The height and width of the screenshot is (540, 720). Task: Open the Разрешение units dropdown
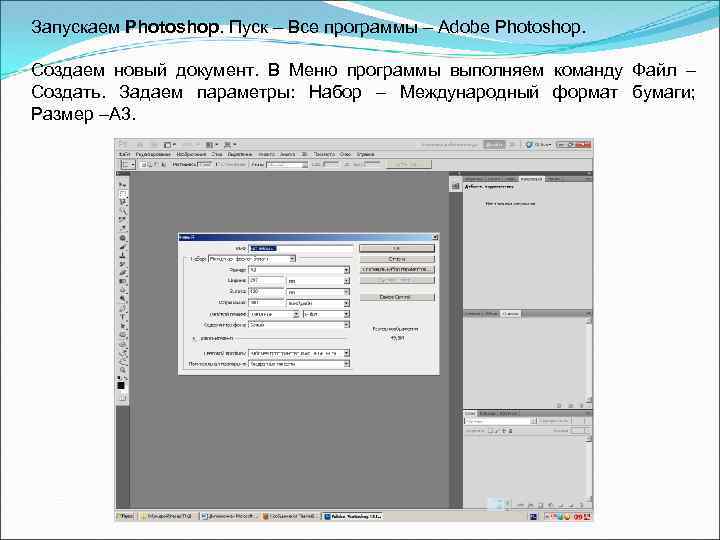click(318, 303)
